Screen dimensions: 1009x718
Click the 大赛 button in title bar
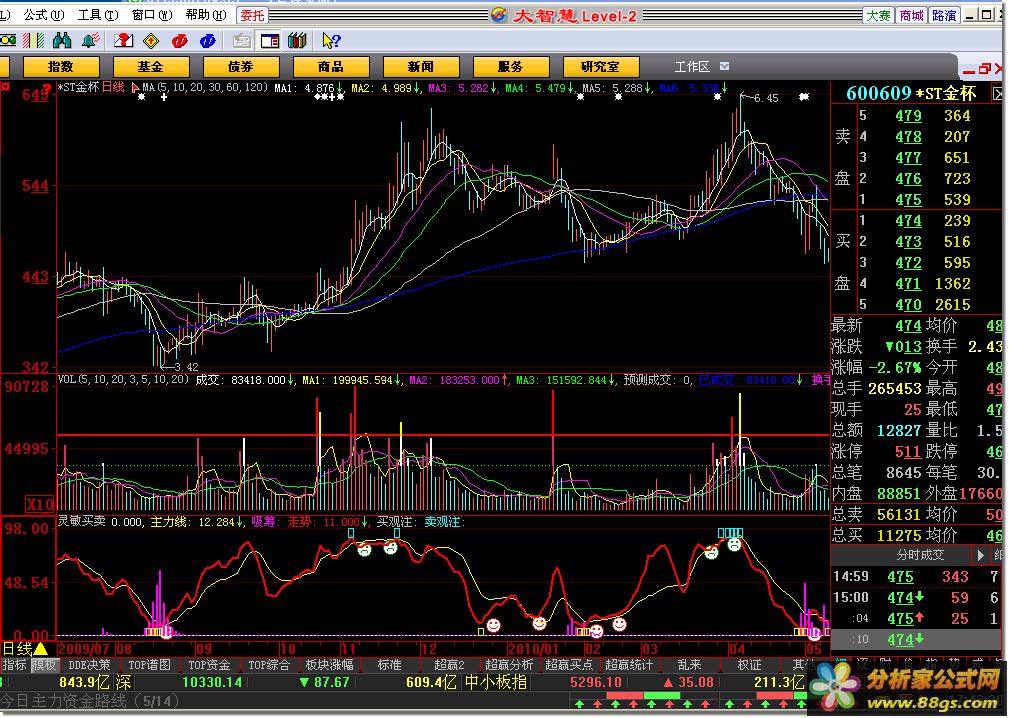coord(878,15)
